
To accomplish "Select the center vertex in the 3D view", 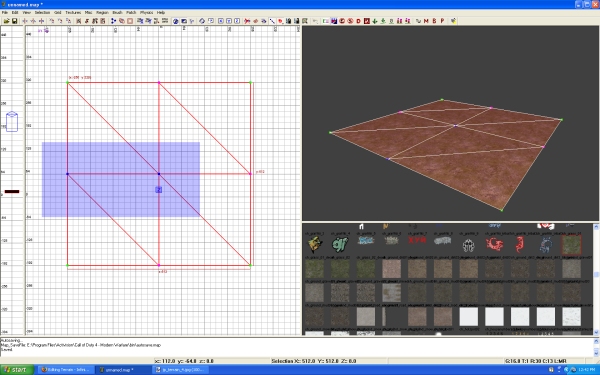I will pyautogui.click(x=455, y=126).
